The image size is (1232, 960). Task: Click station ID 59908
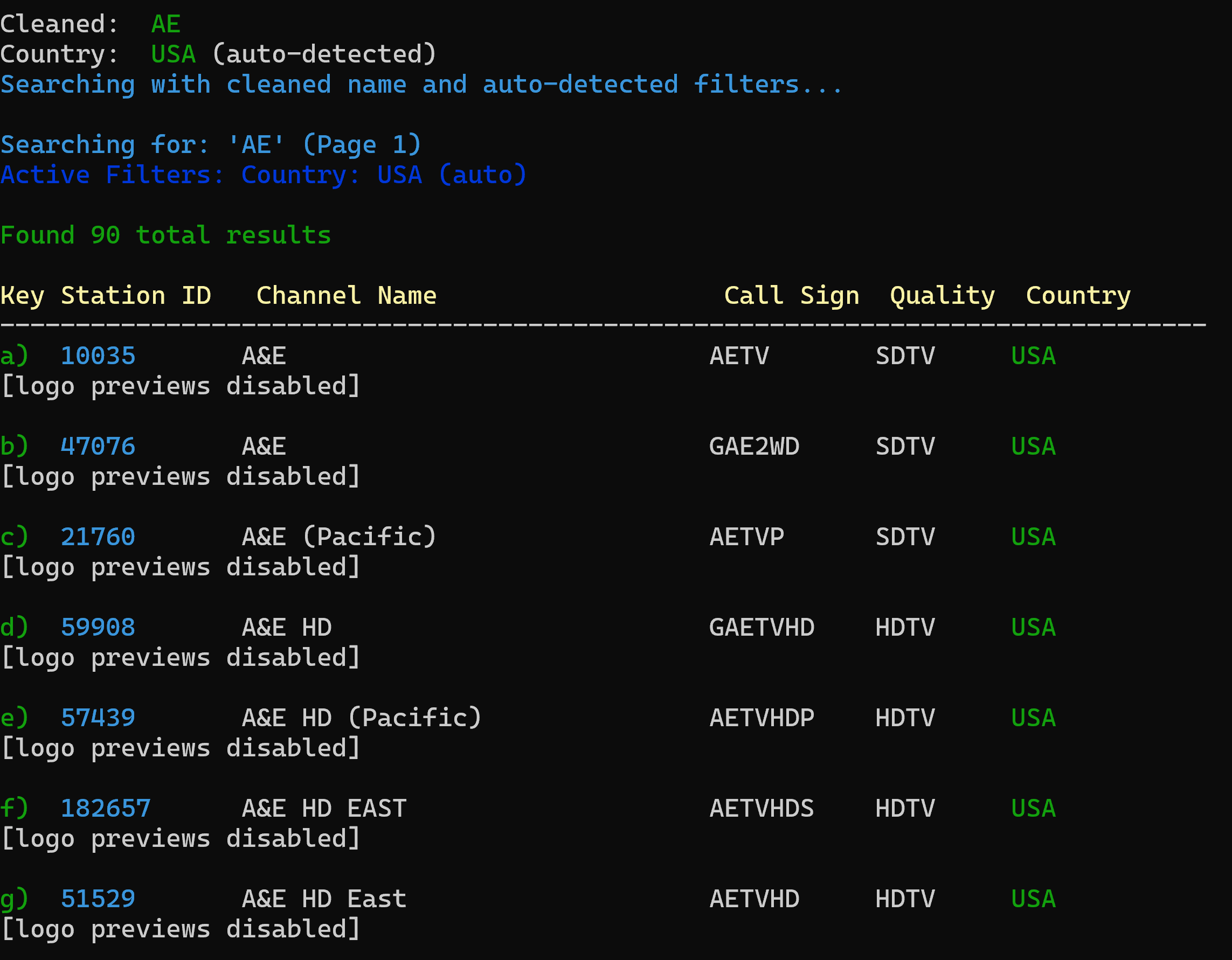coord(98,627)
